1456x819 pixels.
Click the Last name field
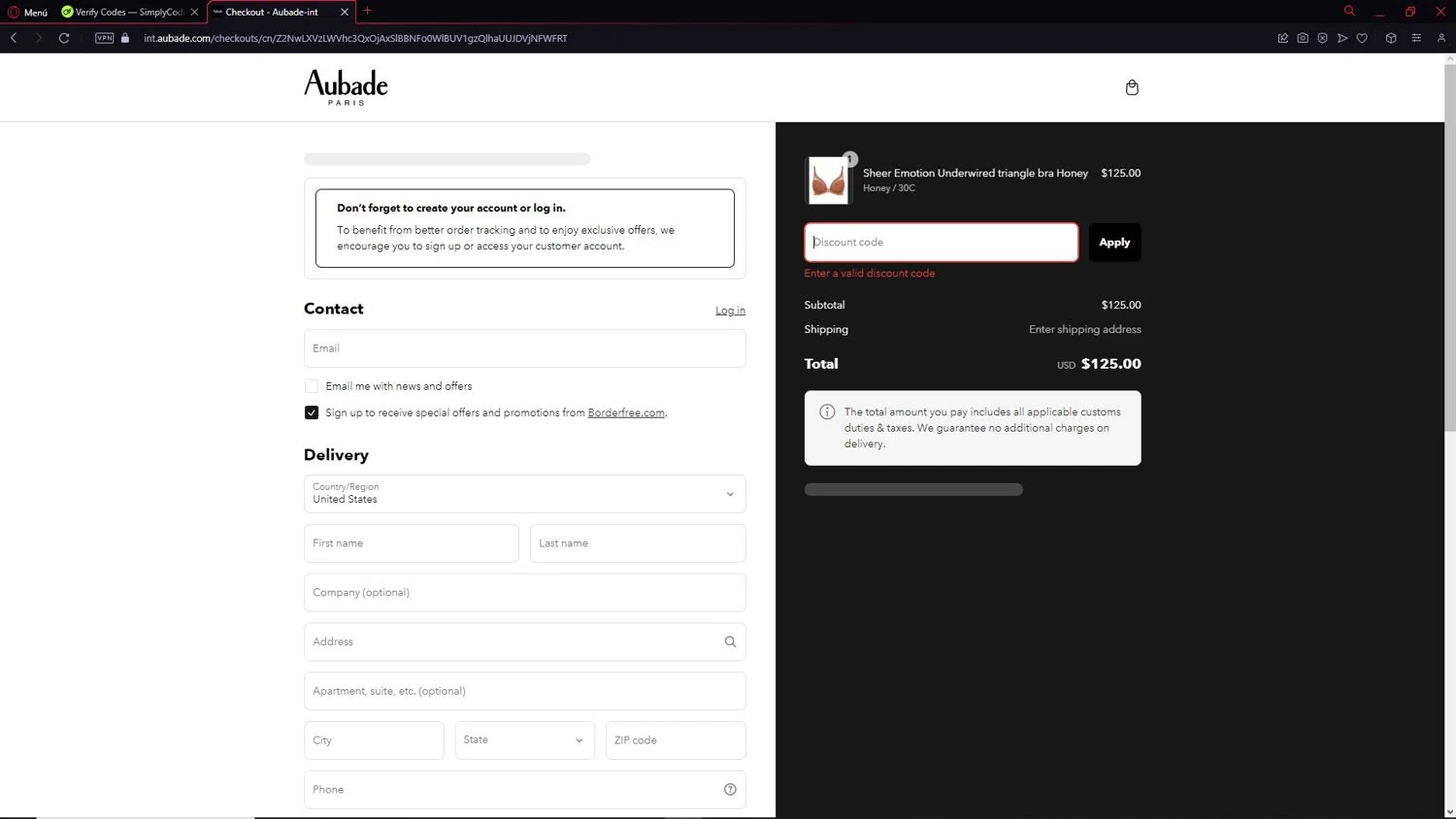coord(638,543)
